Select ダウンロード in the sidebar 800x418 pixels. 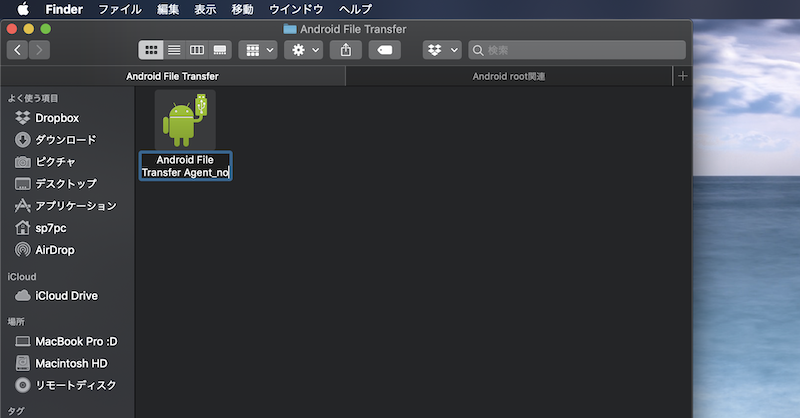[x=66, y=140]
